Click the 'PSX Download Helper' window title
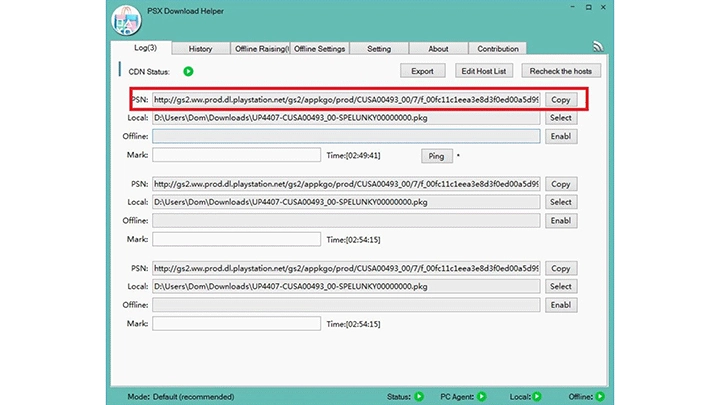Screen dimensions: 720x405 (x=186, y=11)
